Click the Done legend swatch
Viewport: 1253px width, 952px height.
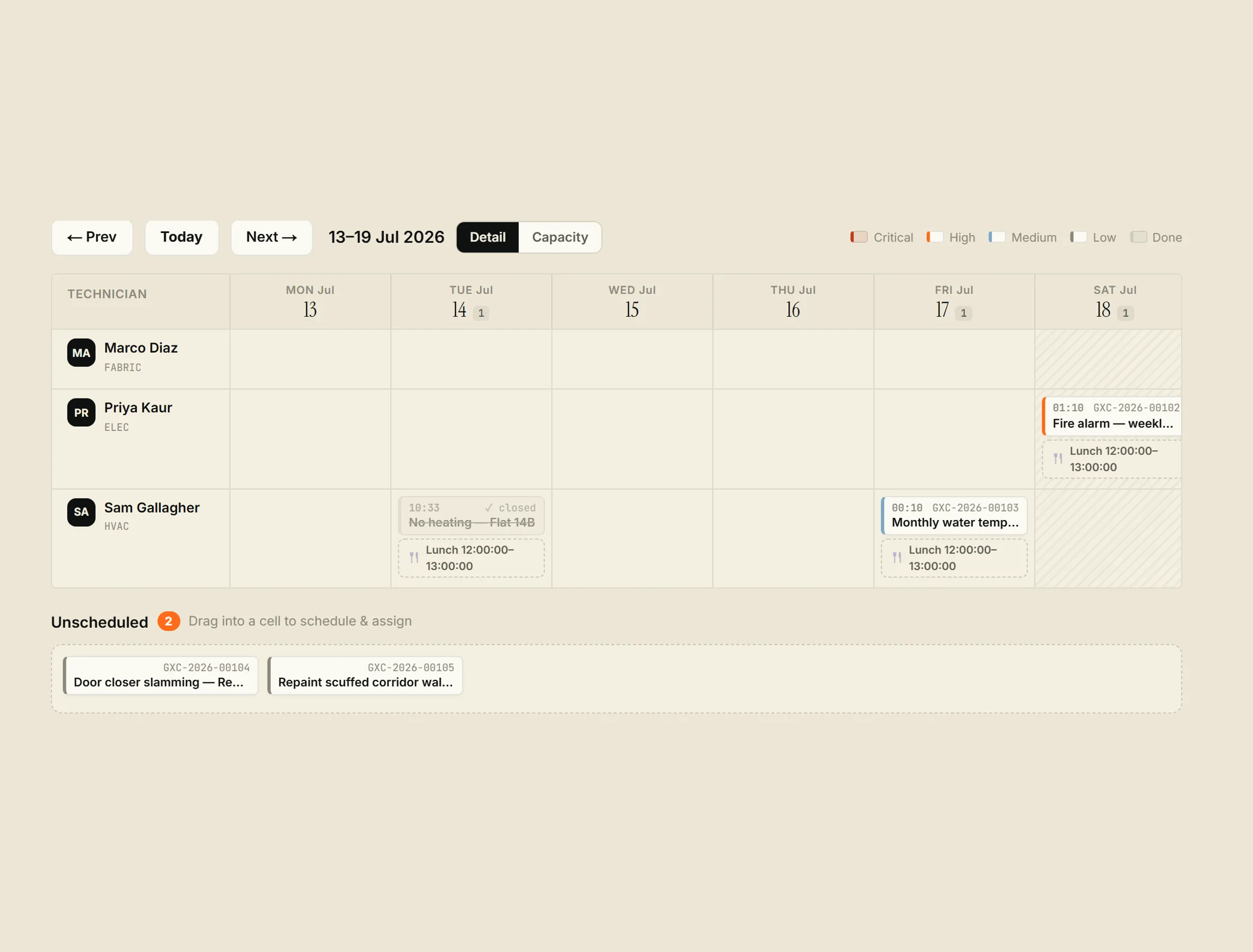click(1138, 237)
